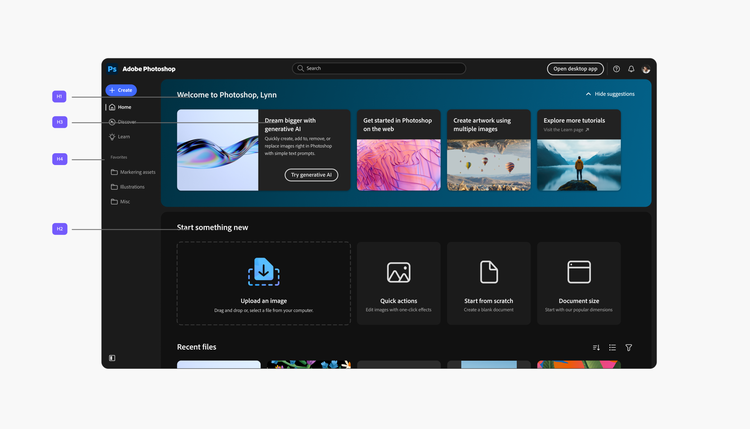Click into the Search field
This screenshot has height=429, width=750.
pyautogui.click(x=379, y=68)
